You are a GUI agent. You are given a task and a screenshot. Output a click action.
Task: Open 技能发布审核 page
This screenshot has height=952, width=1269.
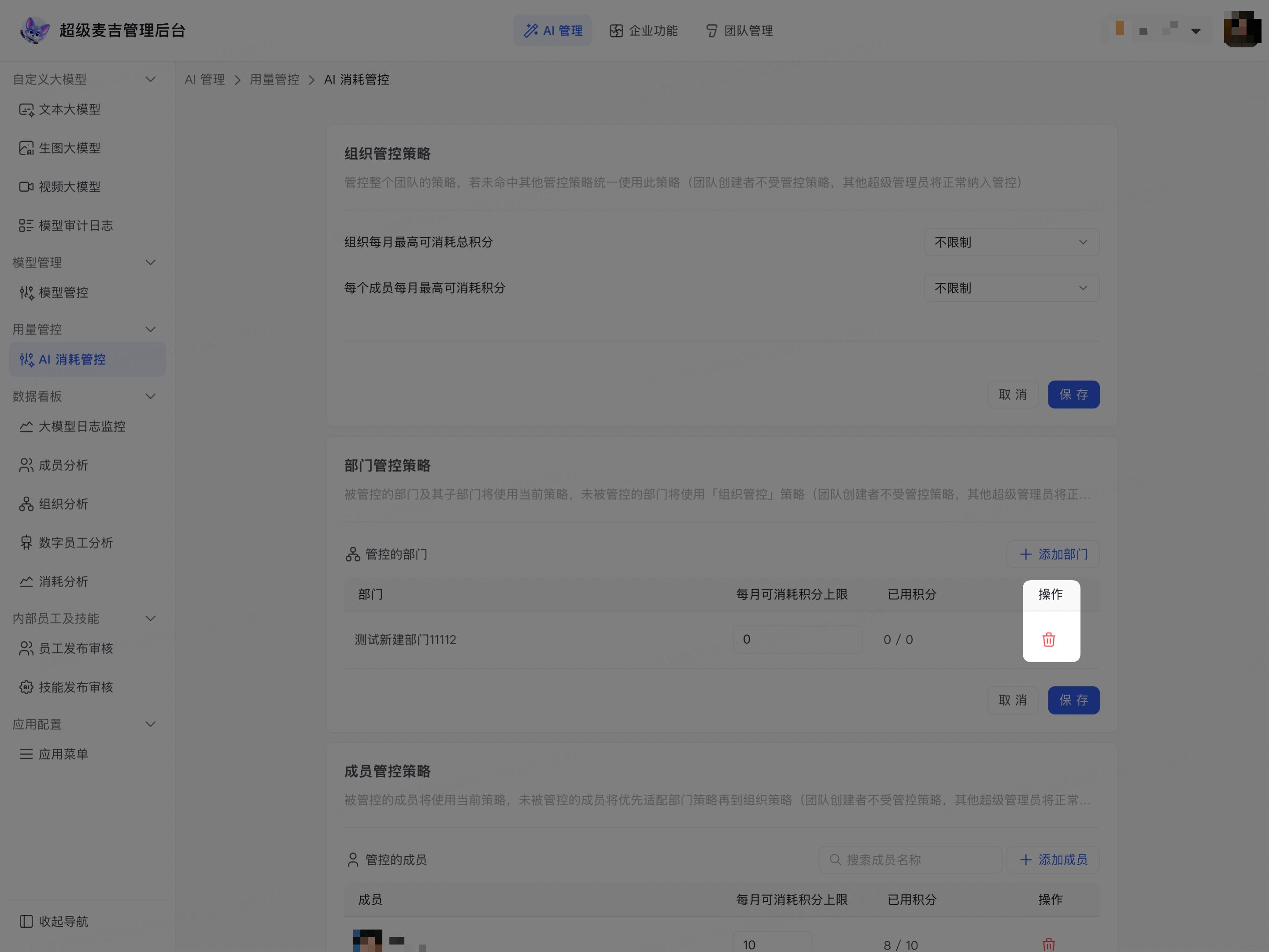click(x=87, y=687)
